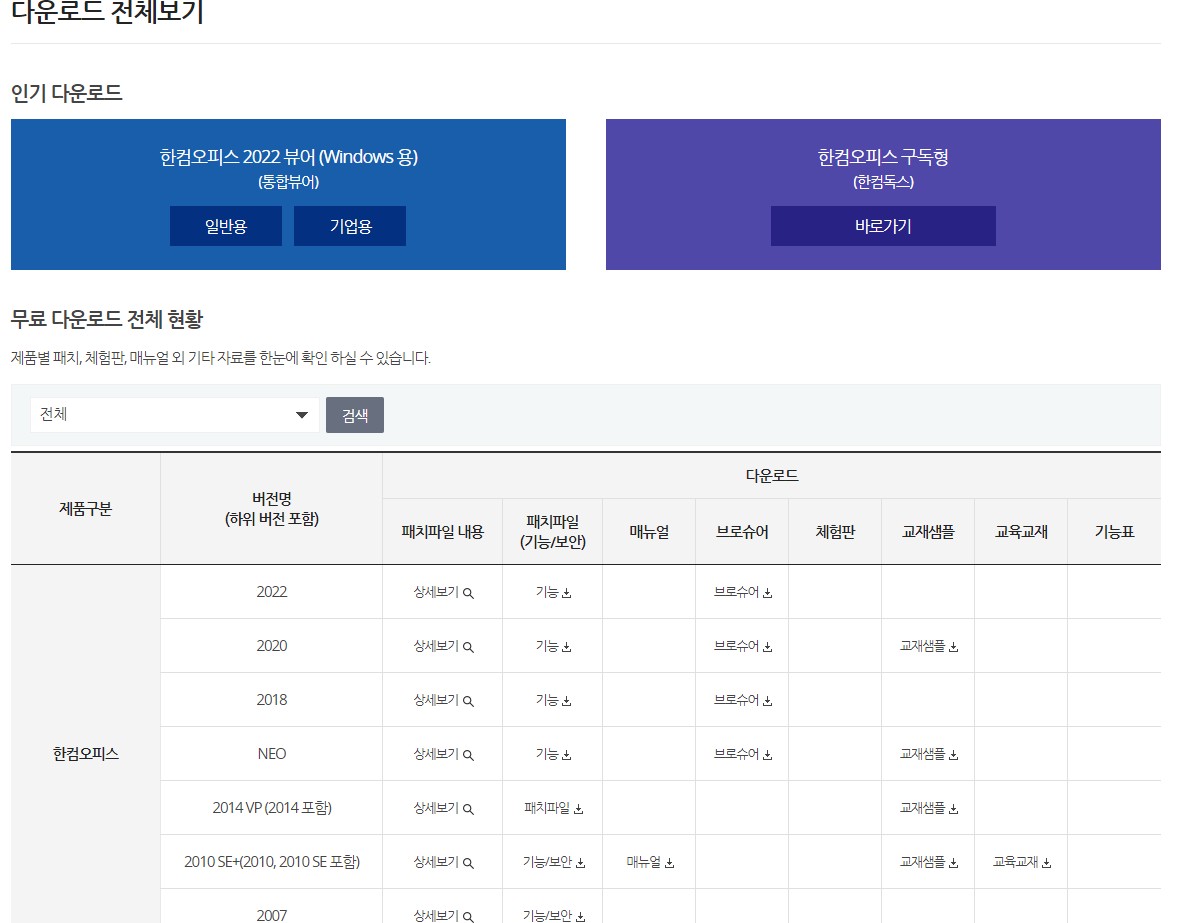Click the 2014 VP (2014 포함) cell
Image resolution: width=1187 pixels, height=923 pixels.
(272, 808)
